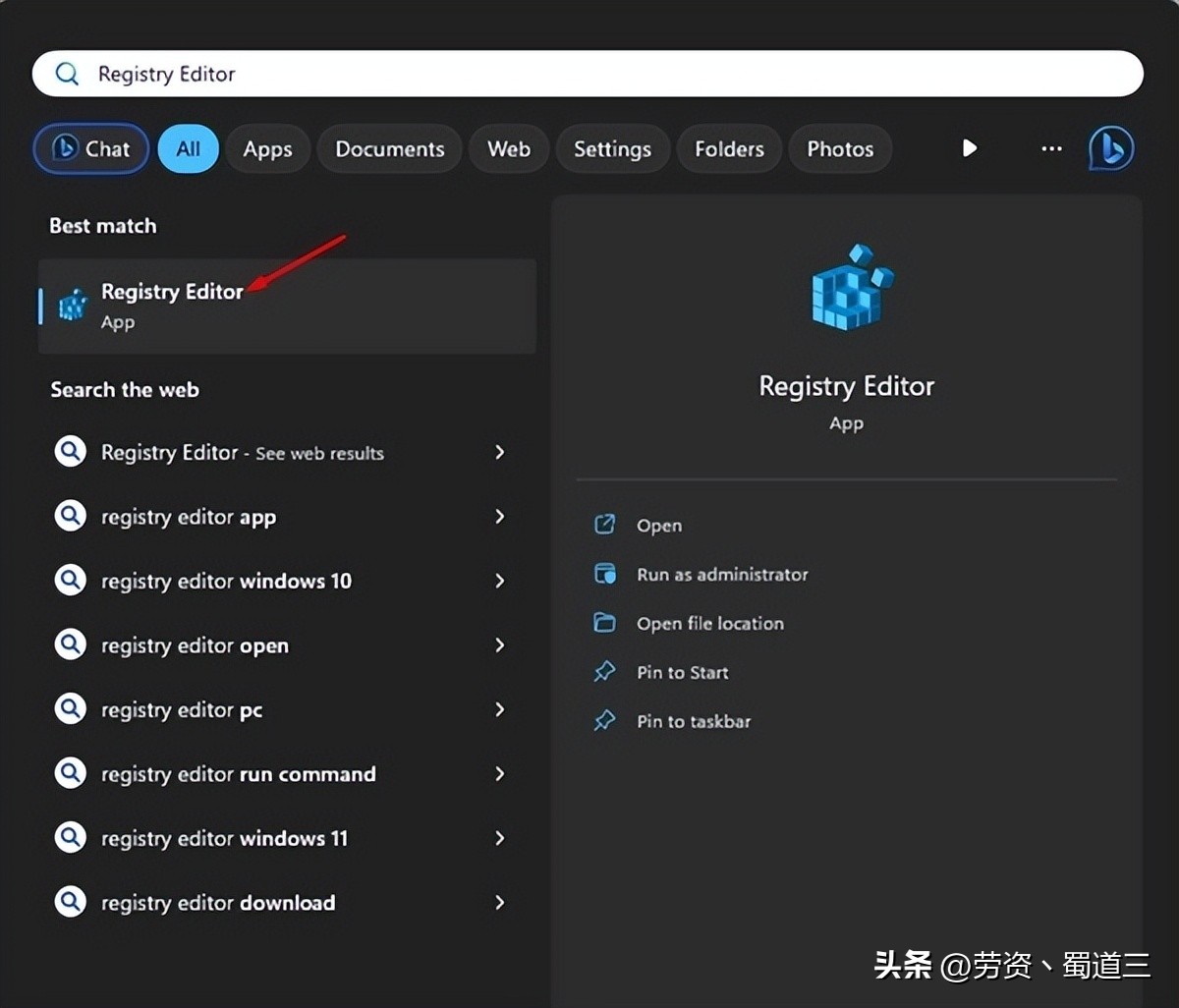
Task: Click the Open action for Registry Editor
Action: (658, 525)
